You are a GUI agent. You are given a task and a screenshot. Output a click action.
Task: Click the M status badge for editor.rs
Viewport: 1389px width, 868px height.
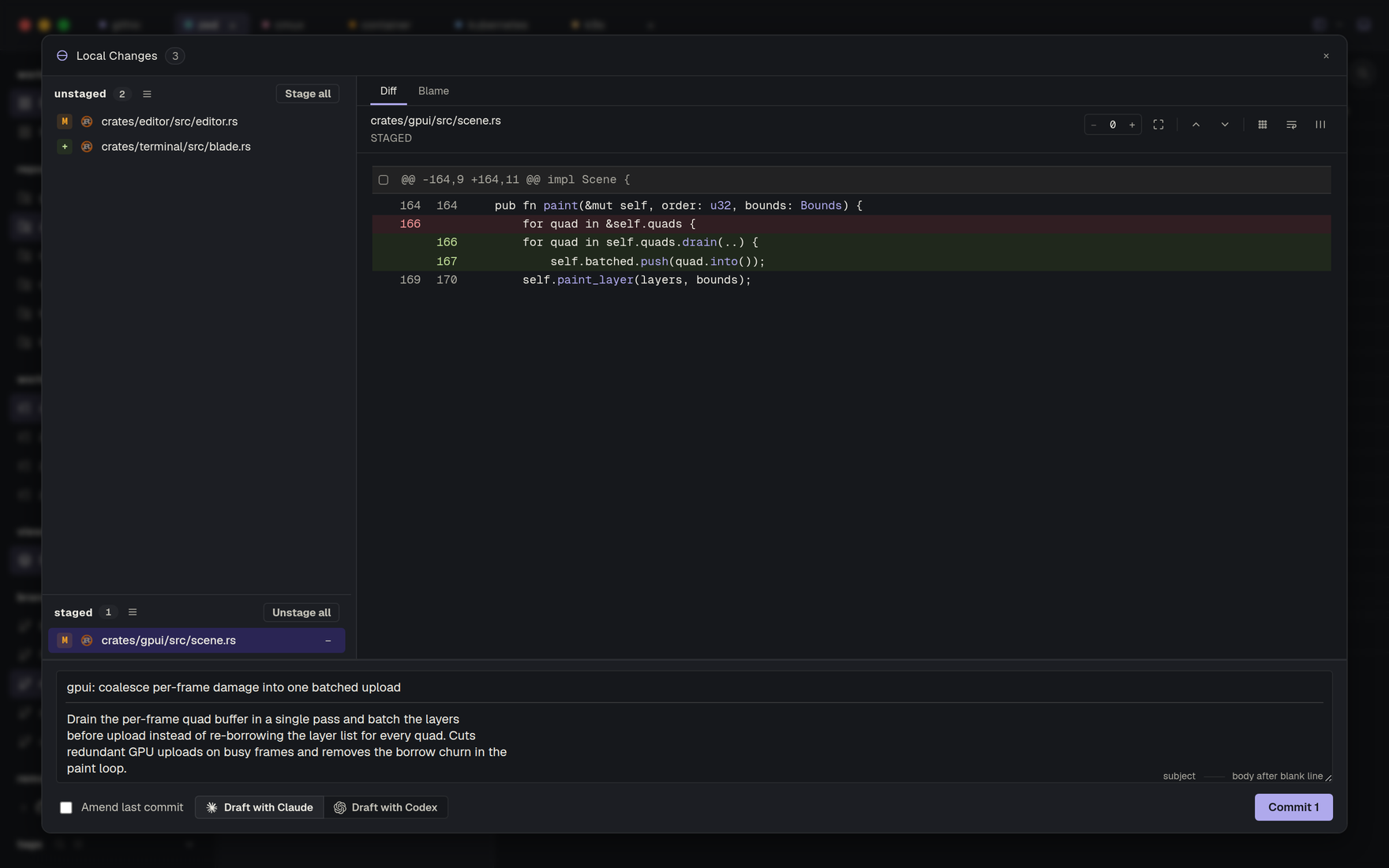pos(65,122)
